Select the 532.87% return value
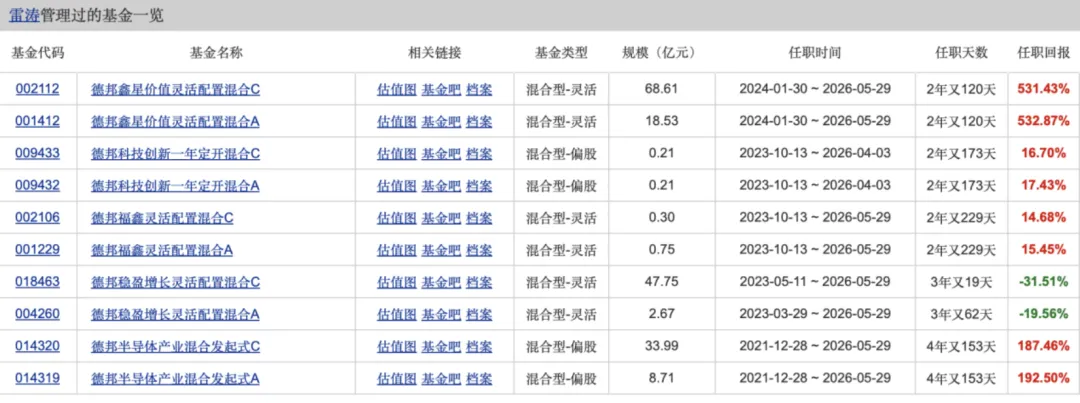This screenshot has height=403, width=1080. [1043, 121]
